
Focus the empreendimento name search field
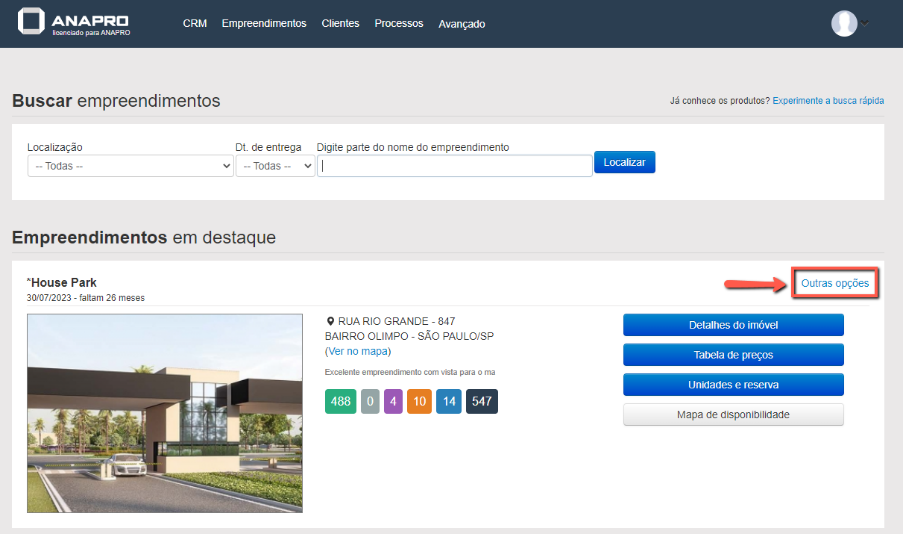click(454, 166)
